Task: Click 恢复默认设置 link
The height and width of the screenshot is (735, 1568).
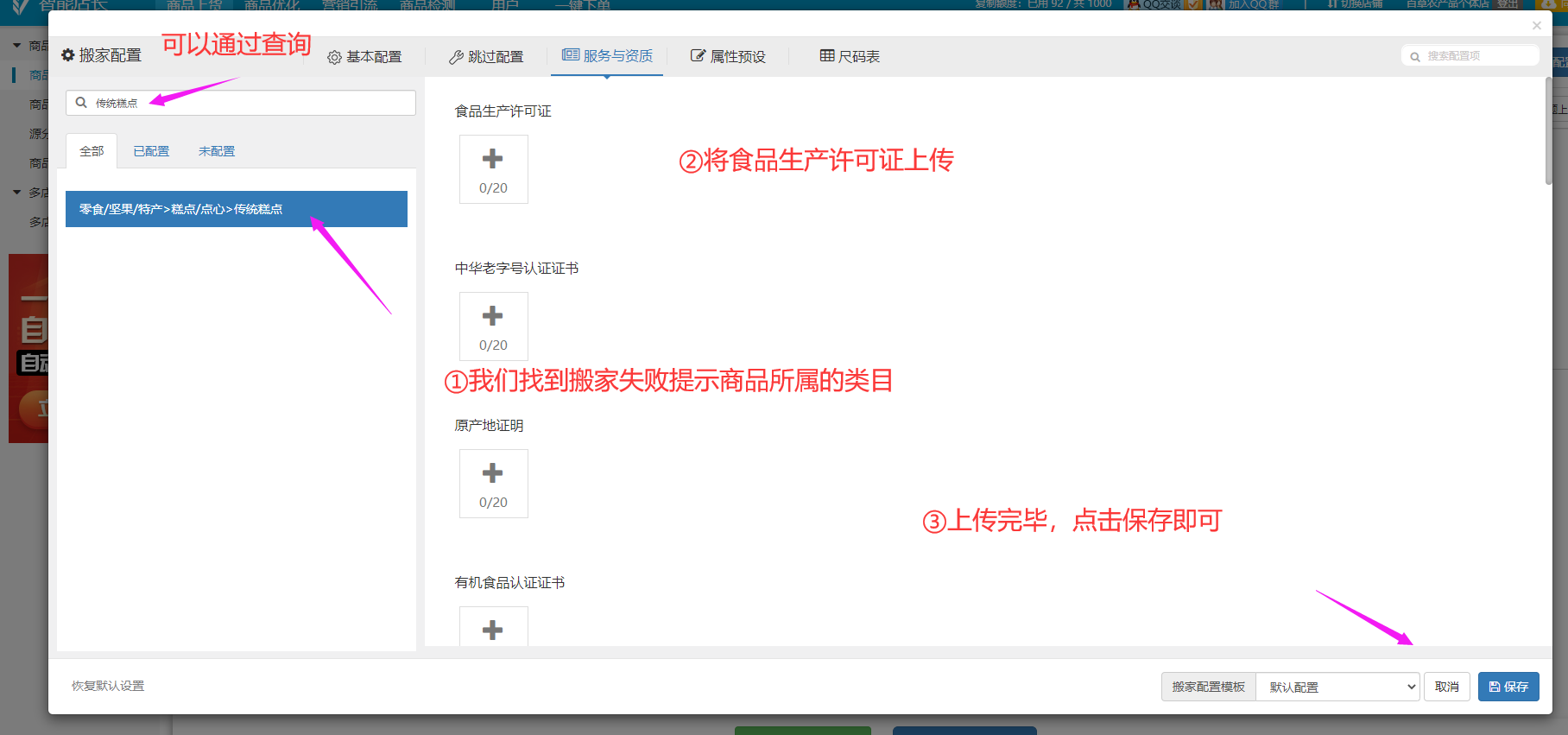Action: click(x=108, y=686)
